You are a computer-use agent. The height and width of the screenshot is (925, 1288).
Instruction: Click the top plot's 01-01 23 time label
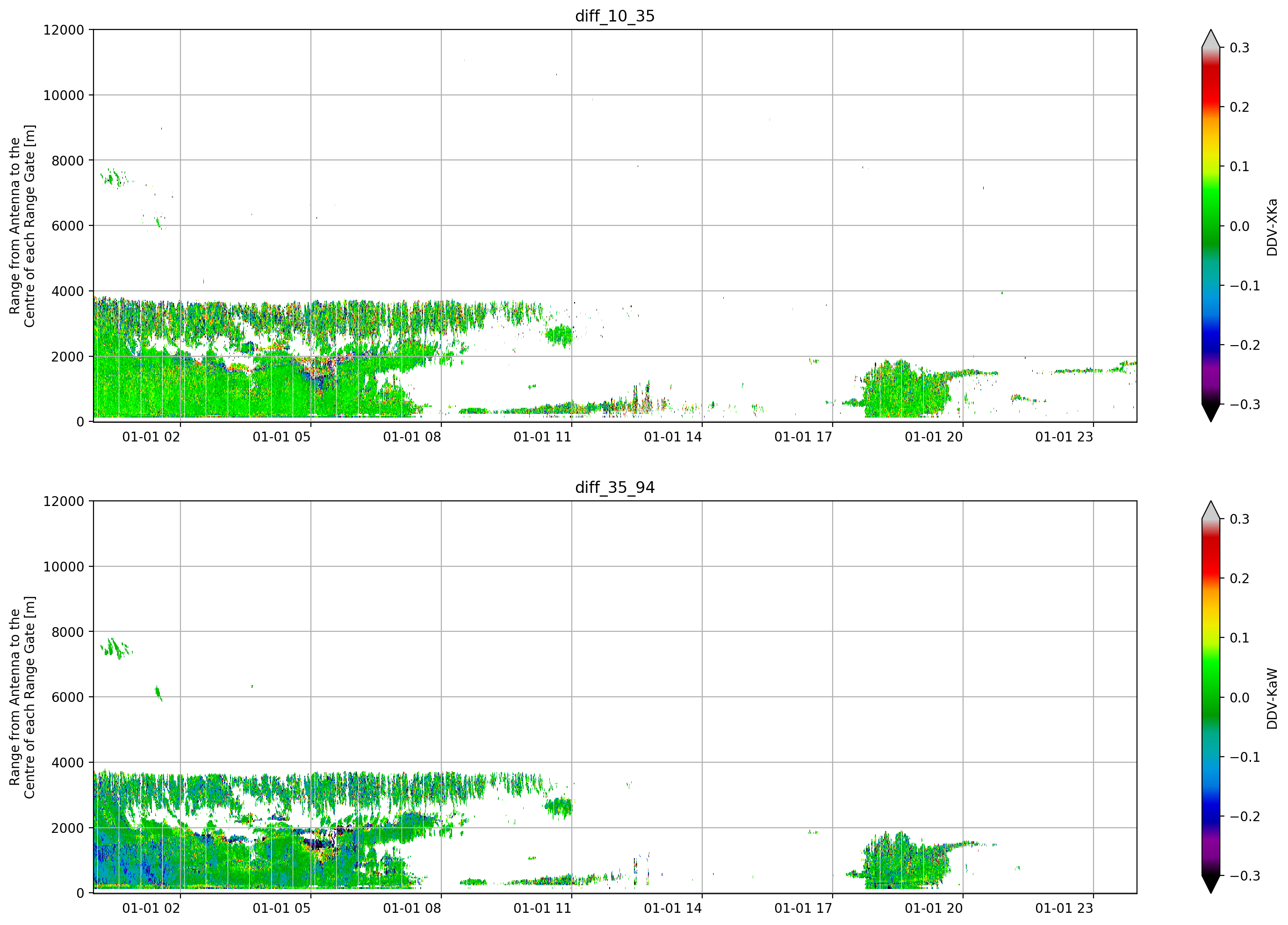(x=1064, y=437)
